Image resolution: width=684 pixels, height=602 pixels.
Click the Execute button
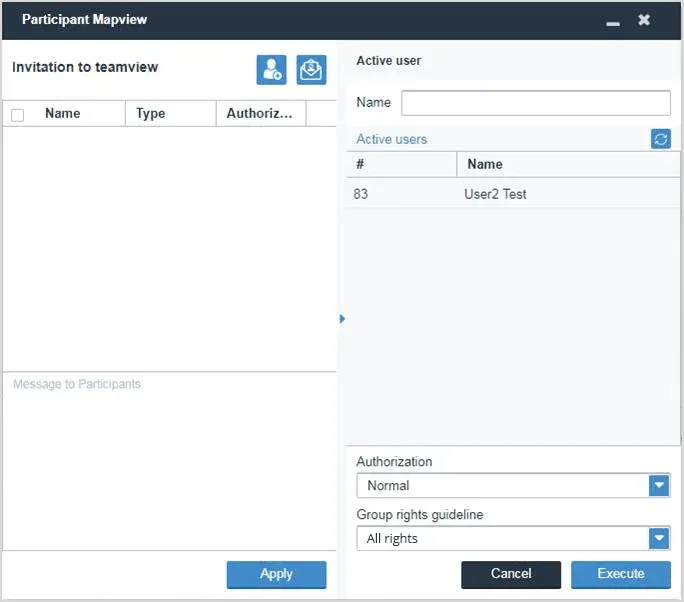tap(621, 575)
